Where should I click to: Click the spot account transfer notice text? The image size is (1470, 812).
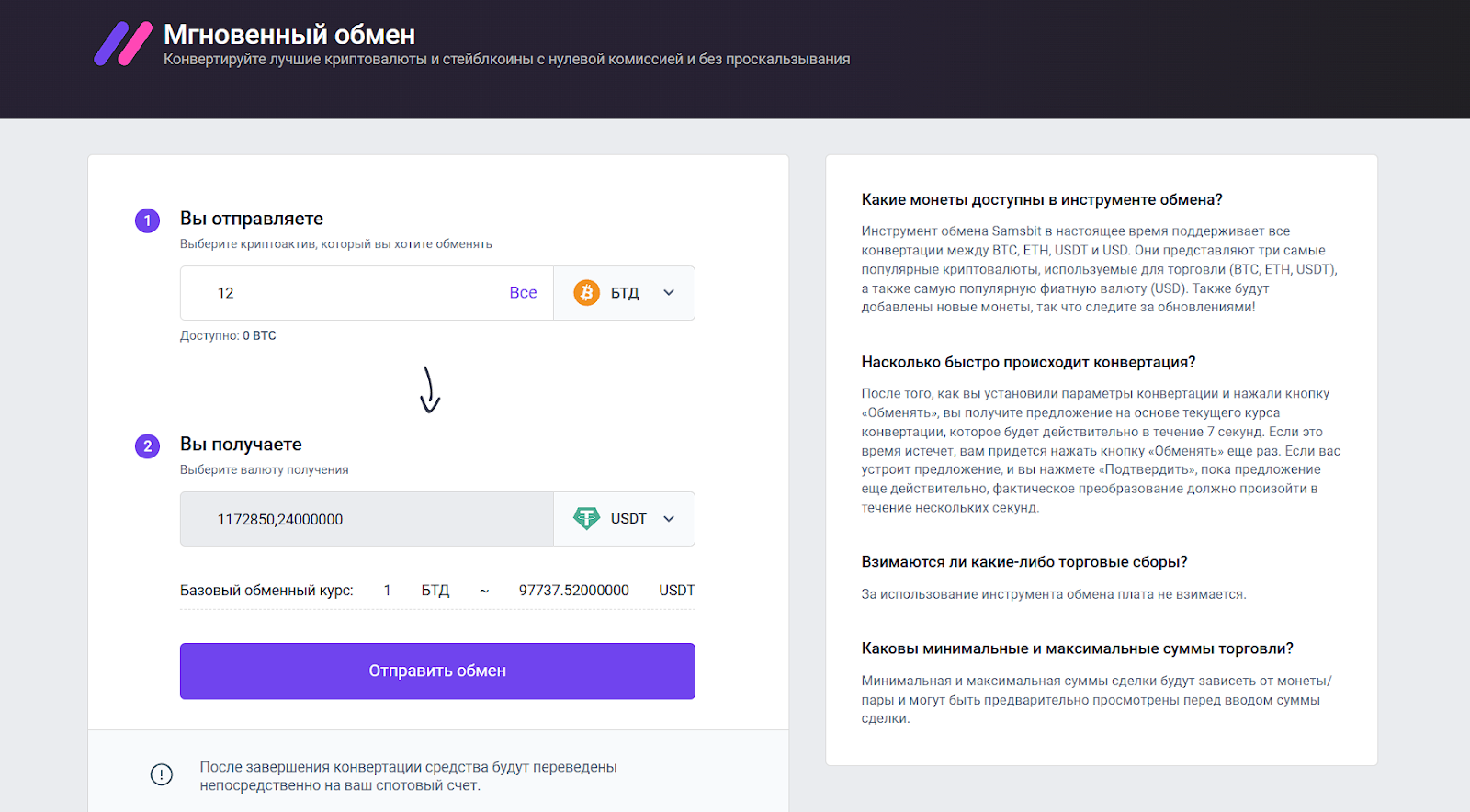pyautogui.click(x=409, y=776)
